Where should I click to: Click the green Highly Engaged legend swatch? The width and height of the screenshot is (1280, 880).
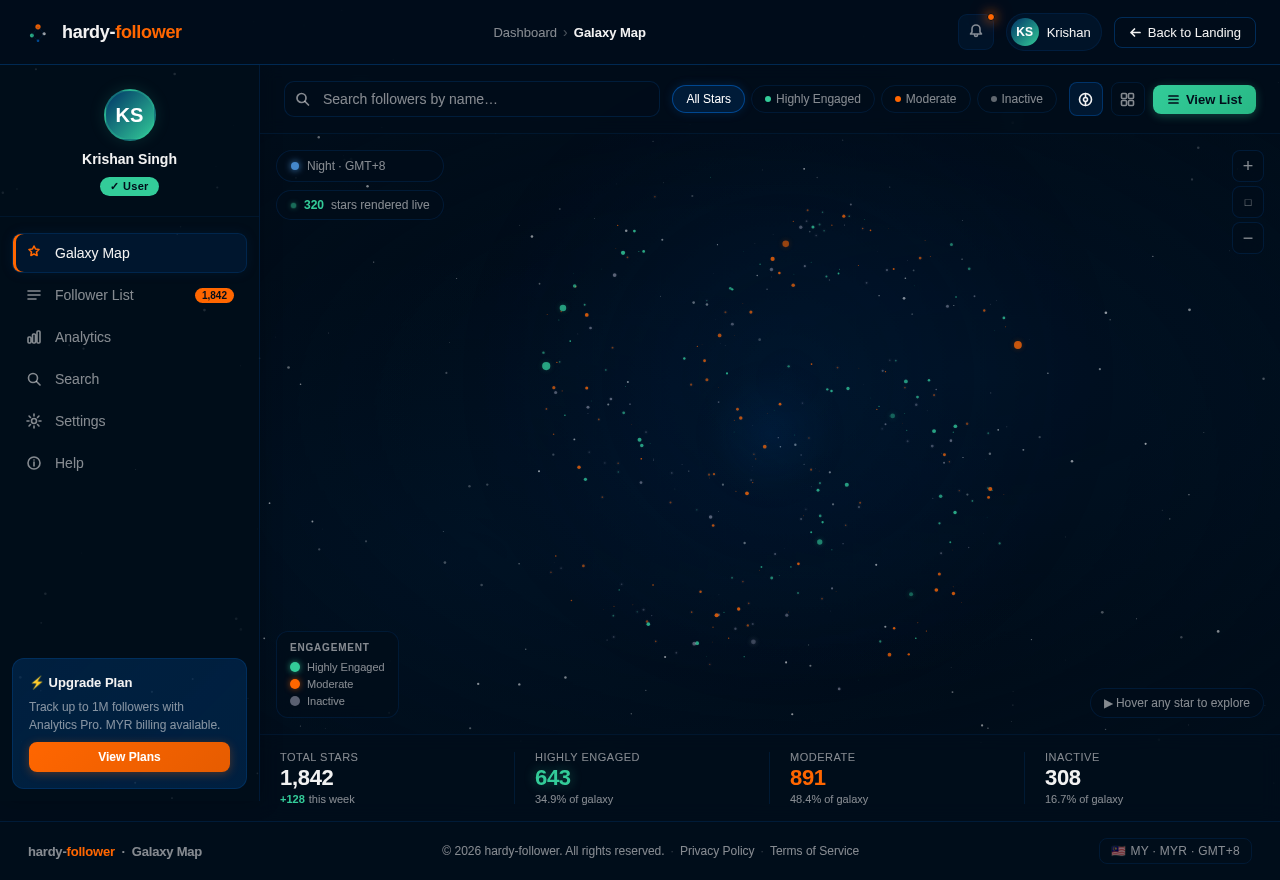click(294, 667)
